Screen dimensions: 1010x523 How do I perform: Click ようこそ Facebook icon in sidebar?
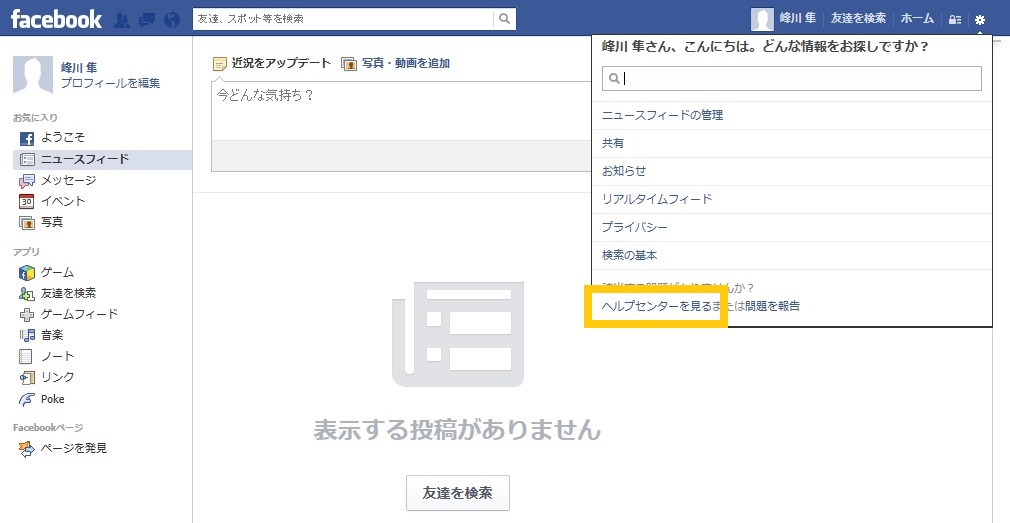tap(26, 138)
